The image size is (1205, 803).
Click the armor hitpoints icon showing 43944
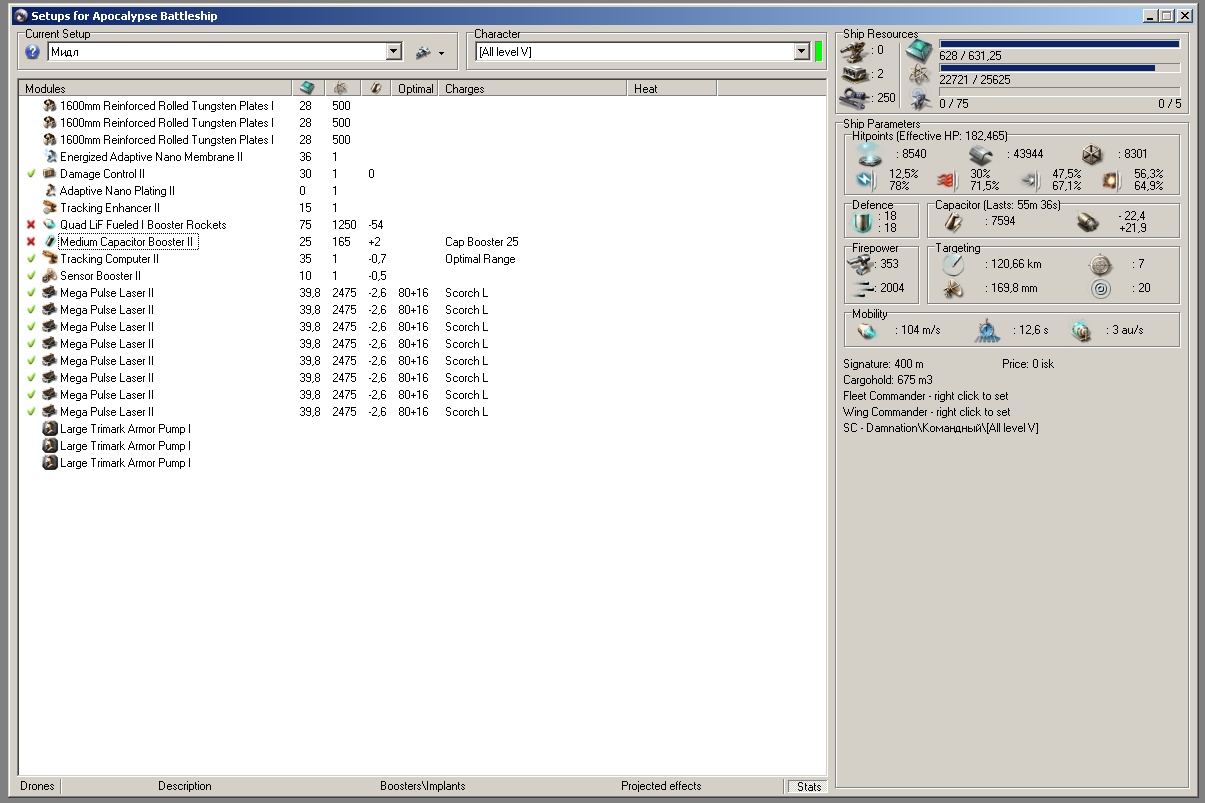point(981,154)
